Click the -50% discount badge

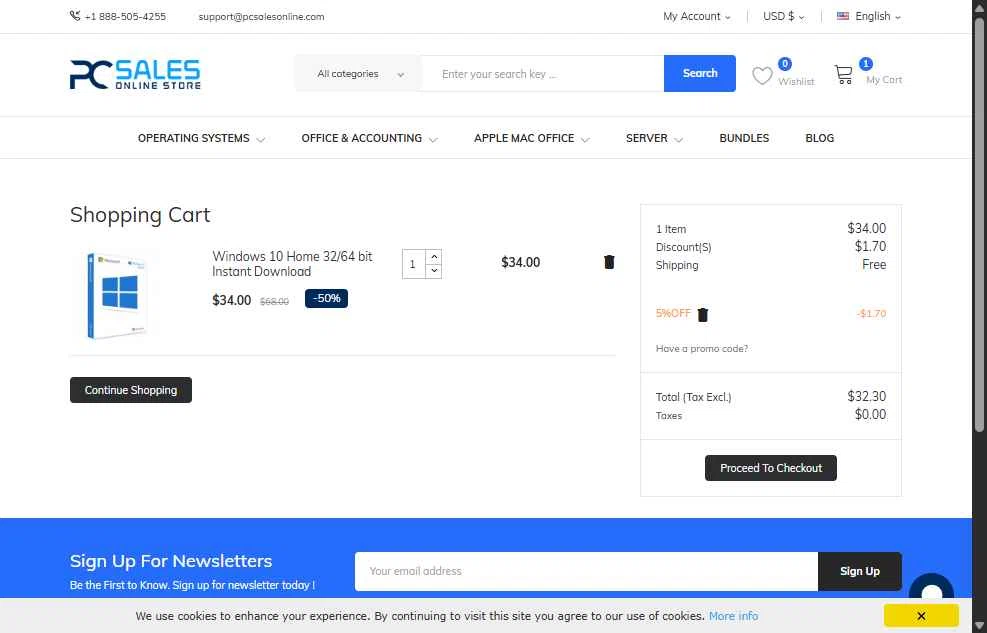(326, 298)
